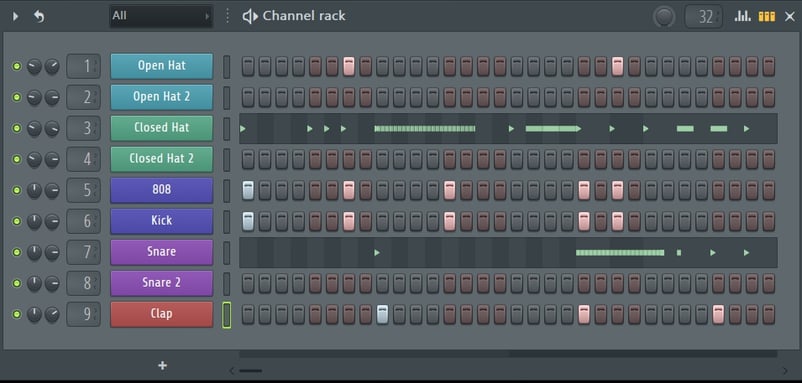Toggle the lit ninth step in Clap row

382,314
